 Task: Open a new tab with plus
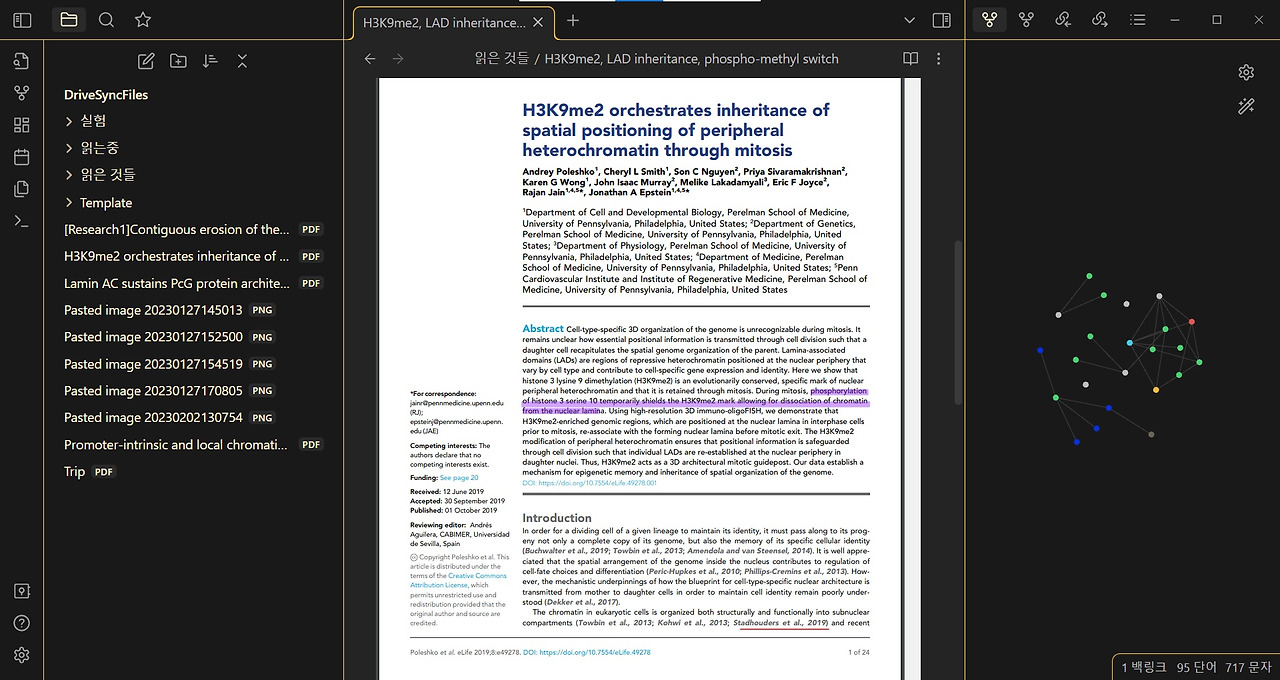click(x=572, y=20)
